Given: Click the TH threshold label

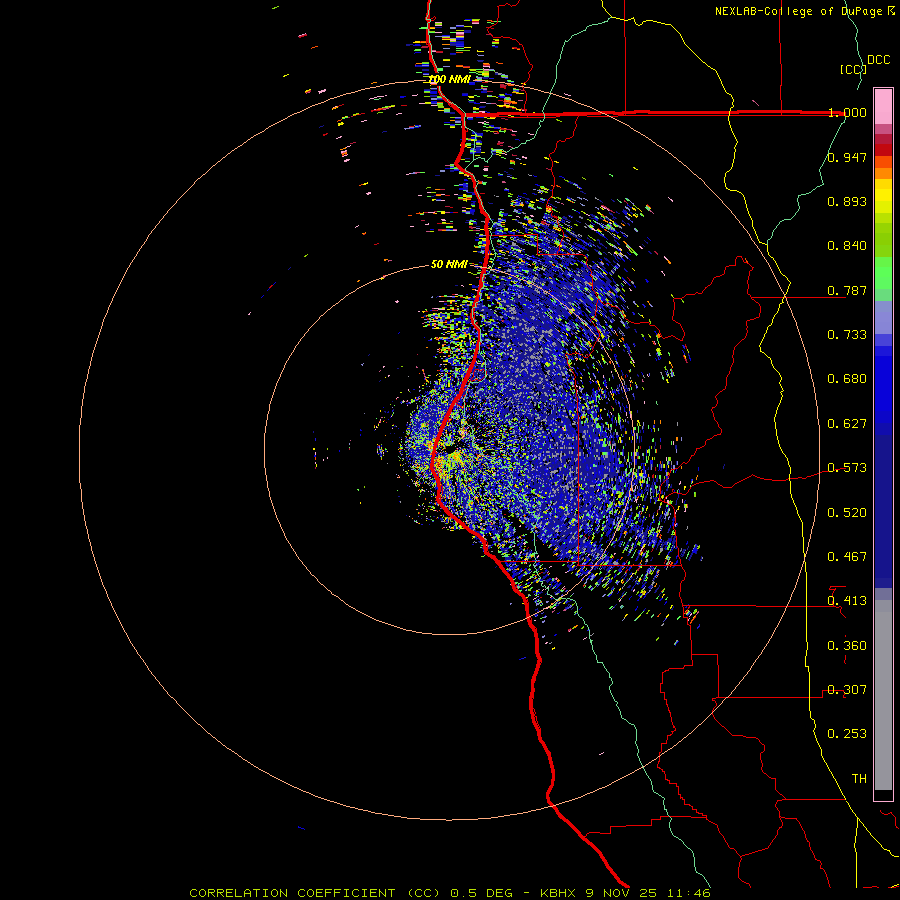Looking at the screenshot, I should coord(859,779).
